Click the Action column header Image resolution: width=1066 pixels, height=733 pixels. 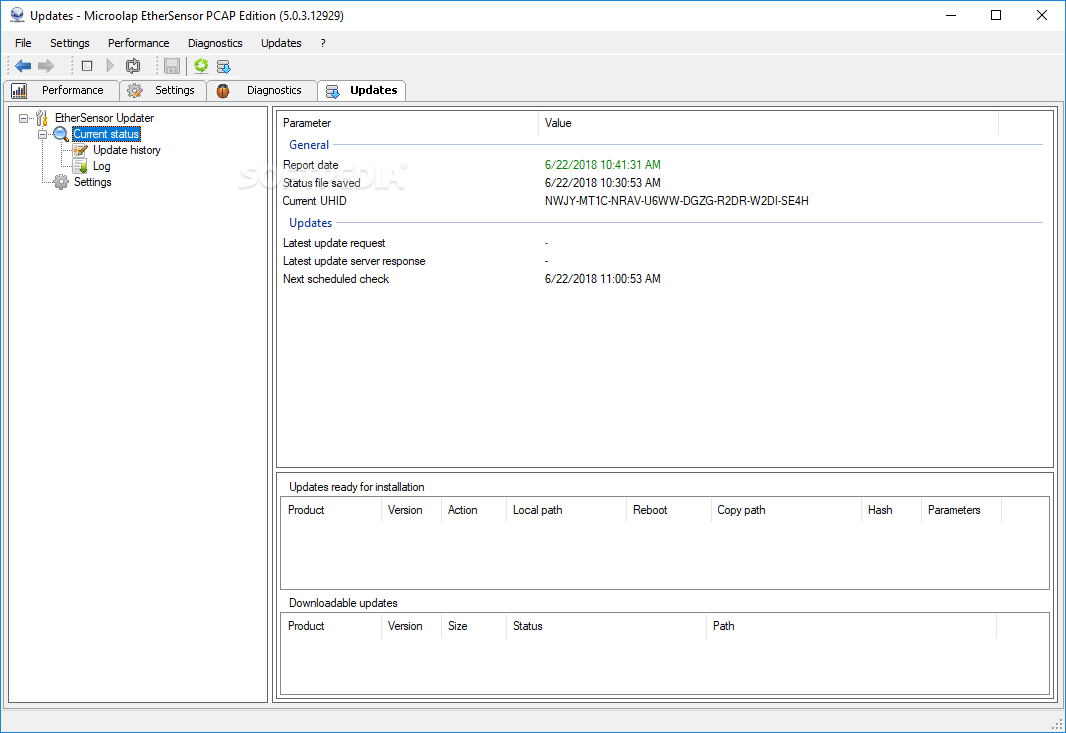click(474, 510)
